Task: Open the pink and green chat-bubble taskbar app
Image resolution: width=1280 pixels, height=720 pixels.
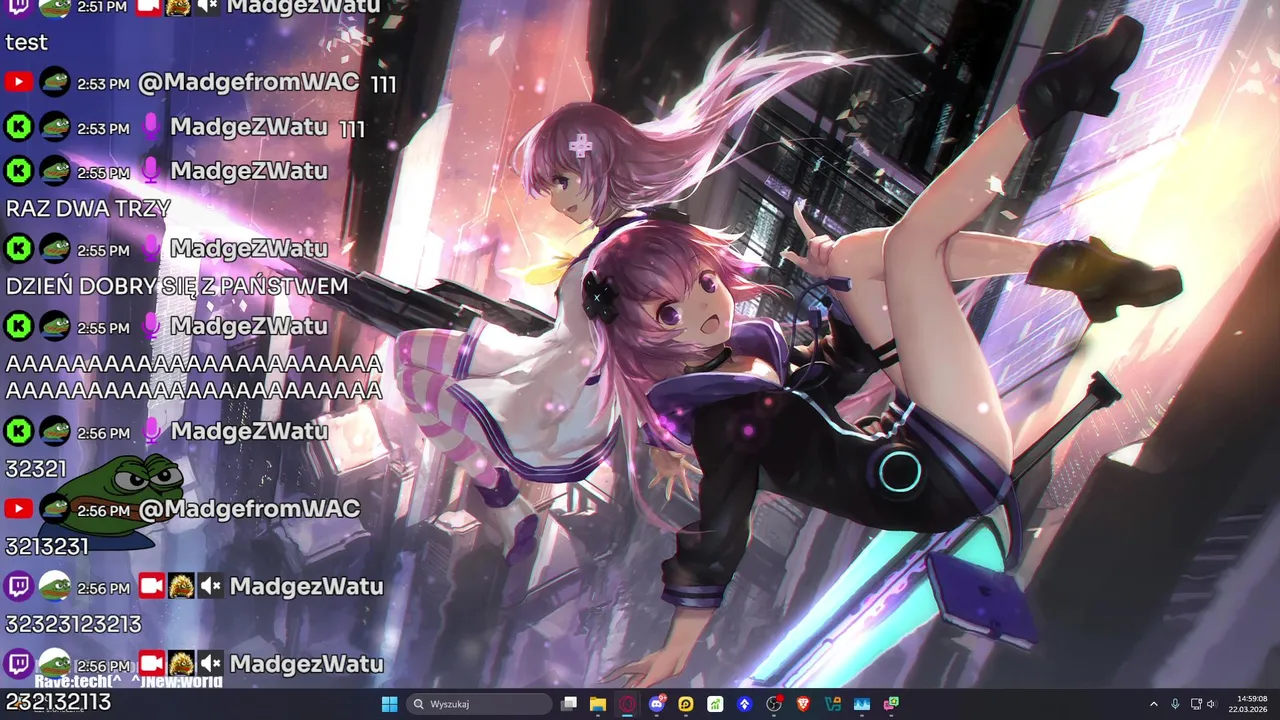Action: [891, 704]
